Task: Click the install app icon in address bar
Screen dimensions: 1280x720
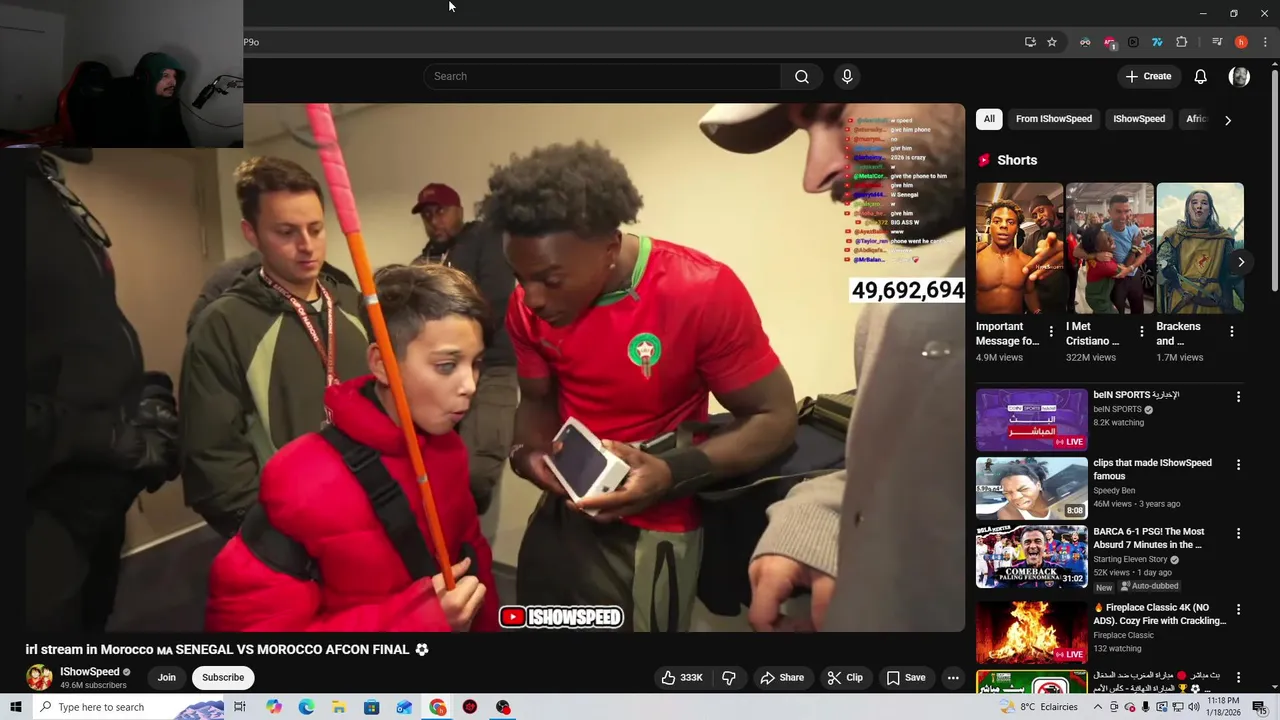Action: click(1030, 42)
